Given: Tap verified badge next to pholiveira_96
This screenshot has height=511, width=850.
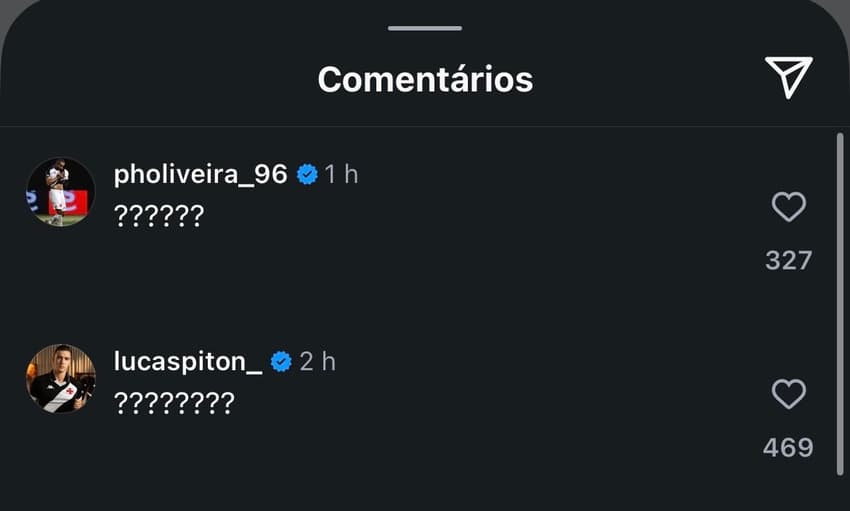Looking at the screenshot, I should [308, 174].
